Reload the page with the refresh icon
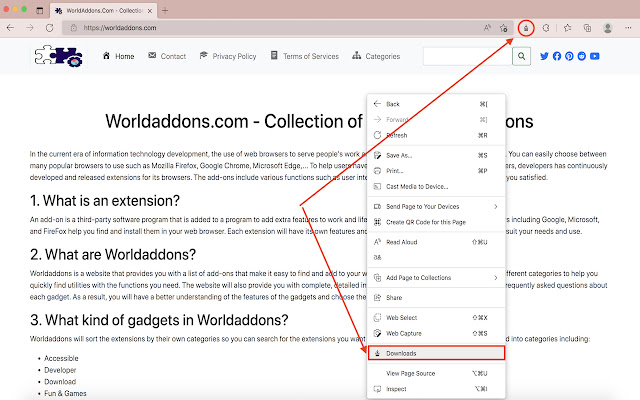Screen dimensions: 640x400 click(49, 28)
